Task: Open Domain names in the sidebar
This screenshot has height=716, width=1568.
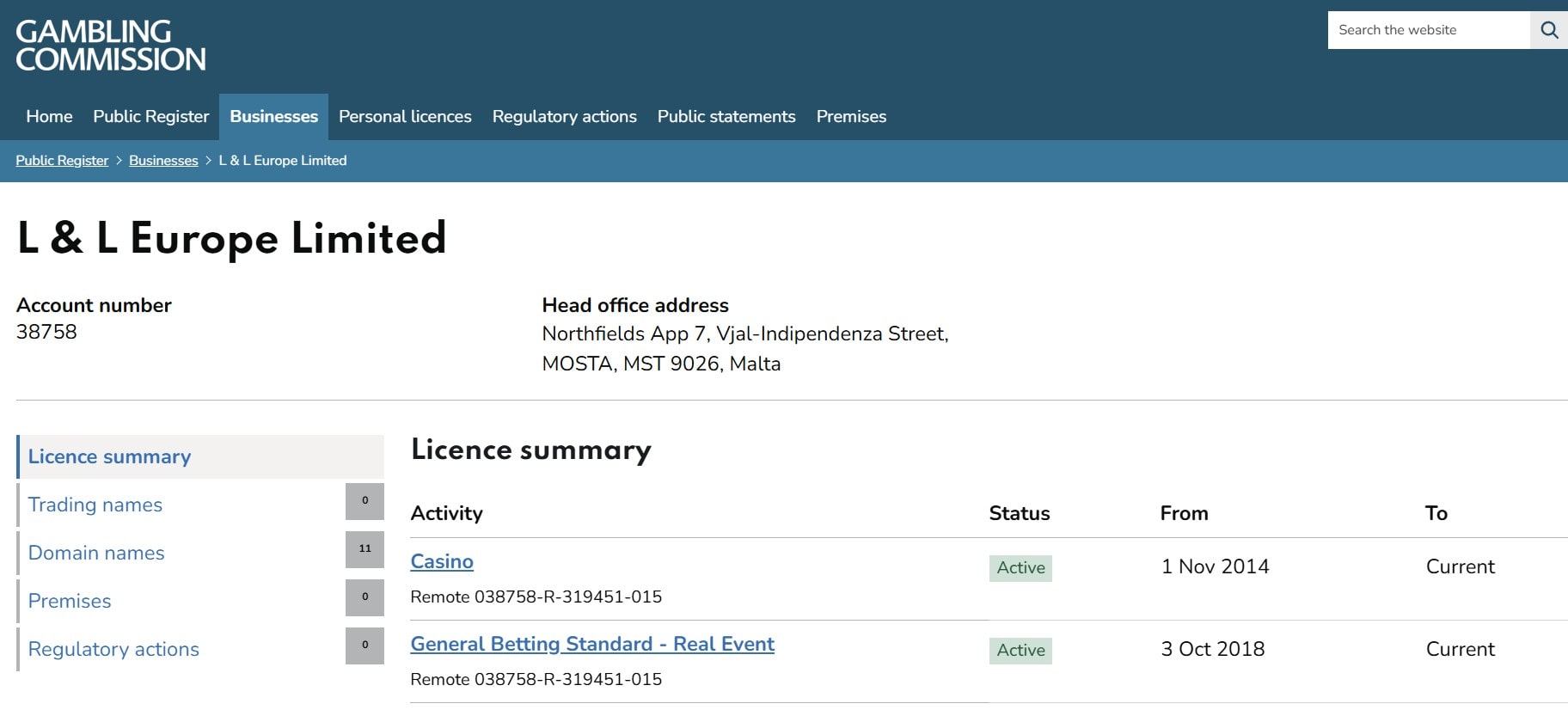Action: pyautogui.click(x=96, y=553)
